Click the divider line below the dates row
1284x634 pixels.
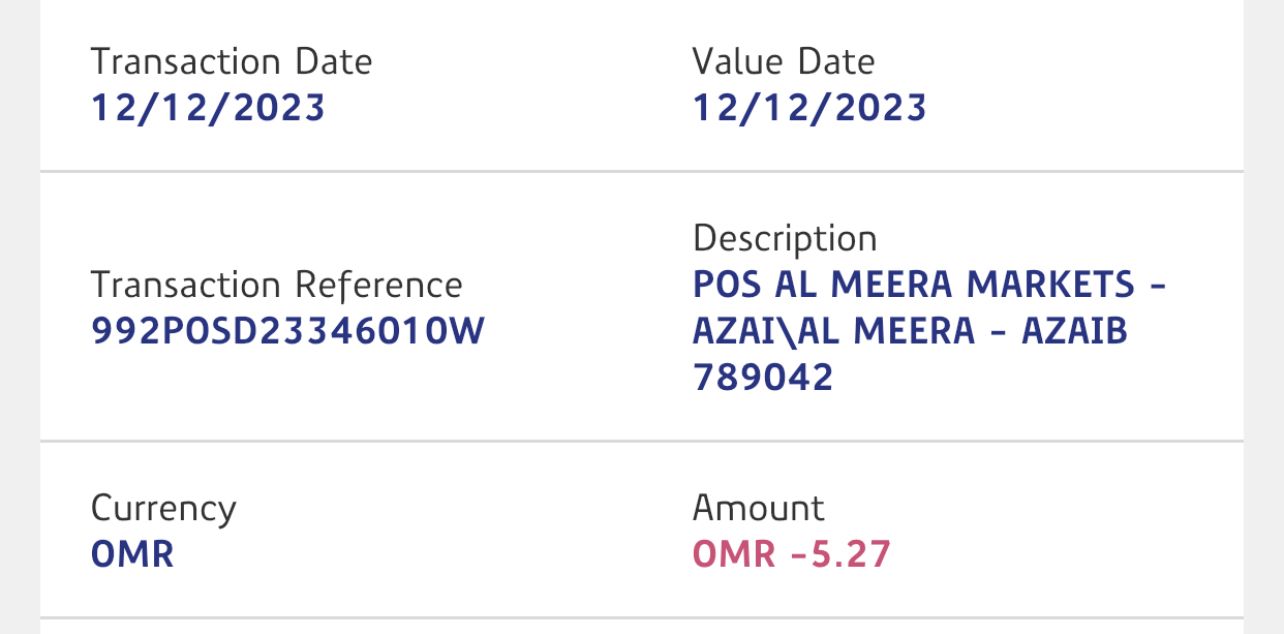[641, 172]
